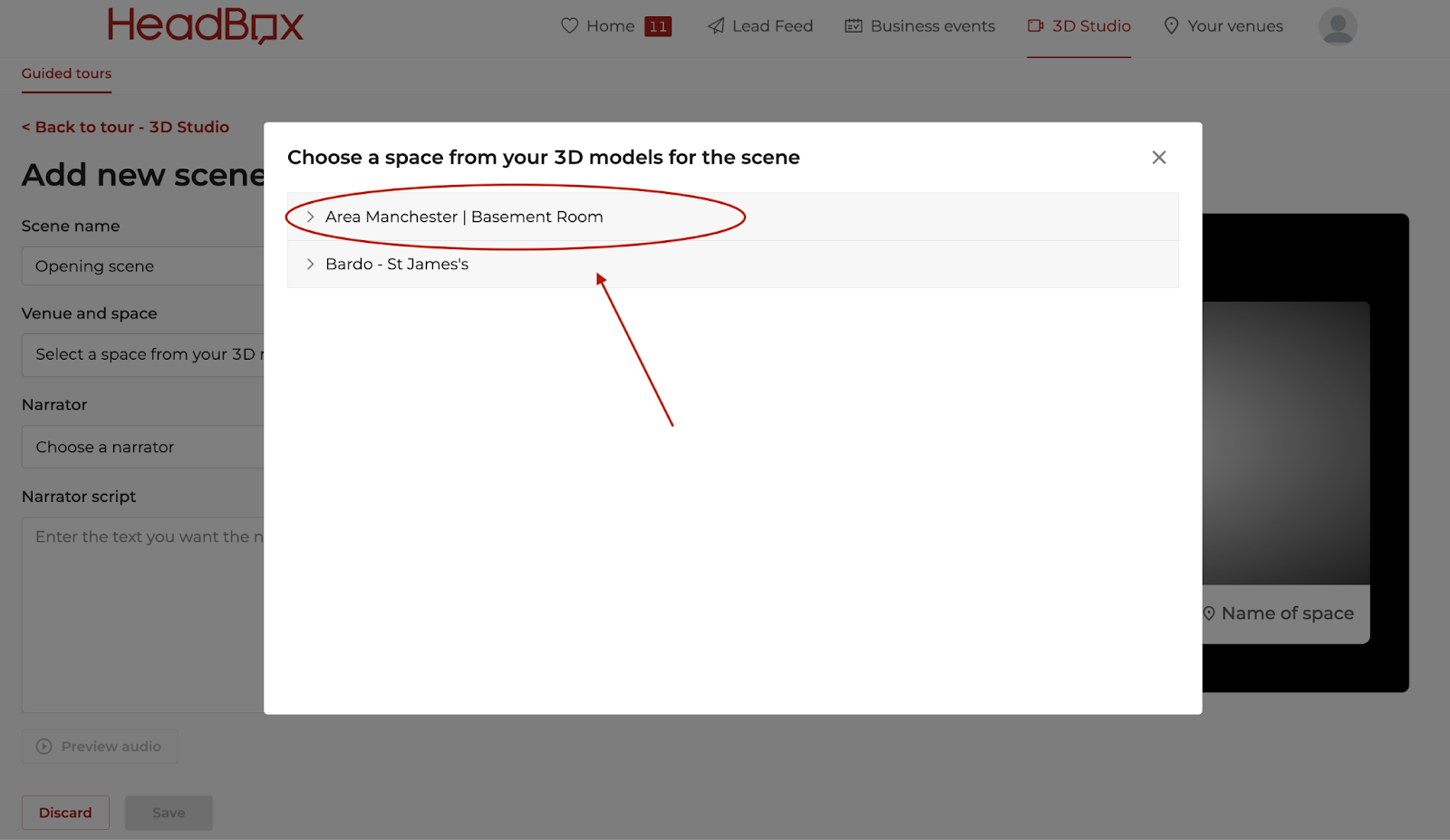
Task: Click the calendar Business events icon
Action: [853, 26]
